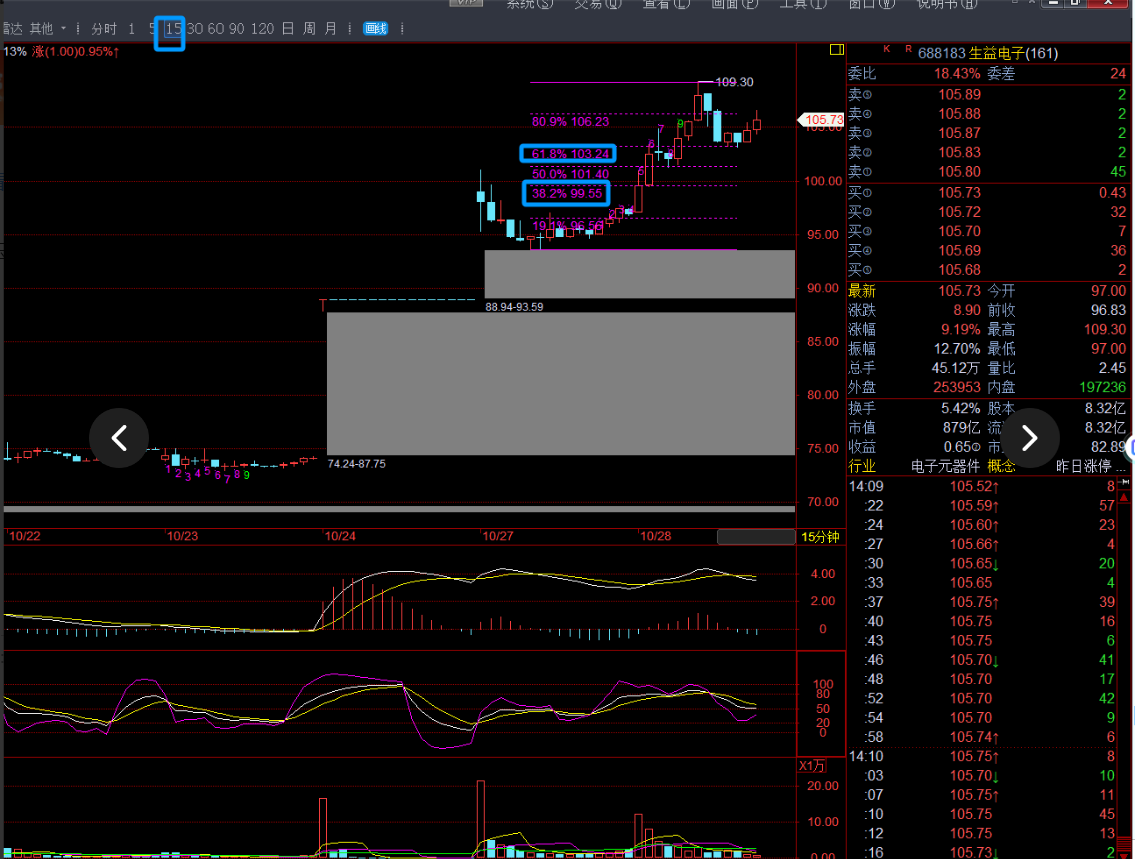The width and height of the screenshot is (1135, 859).
Task: Click the 80.9% 106.23 Fibonacci label
Action: (x=570, y=122)
